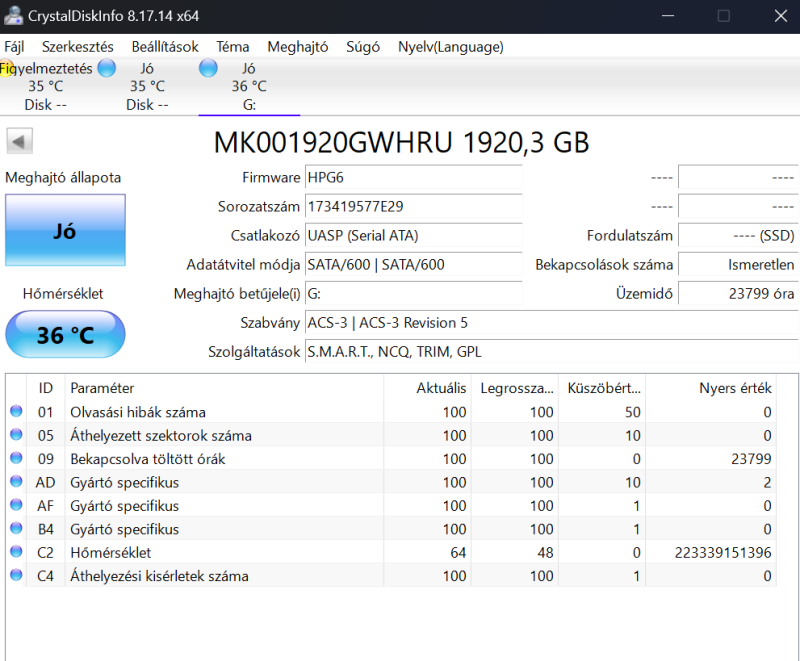This screenshot has width=800, height=661.
Task: Click status dot for row 01 Olvasási hibák
Action: 16,411
